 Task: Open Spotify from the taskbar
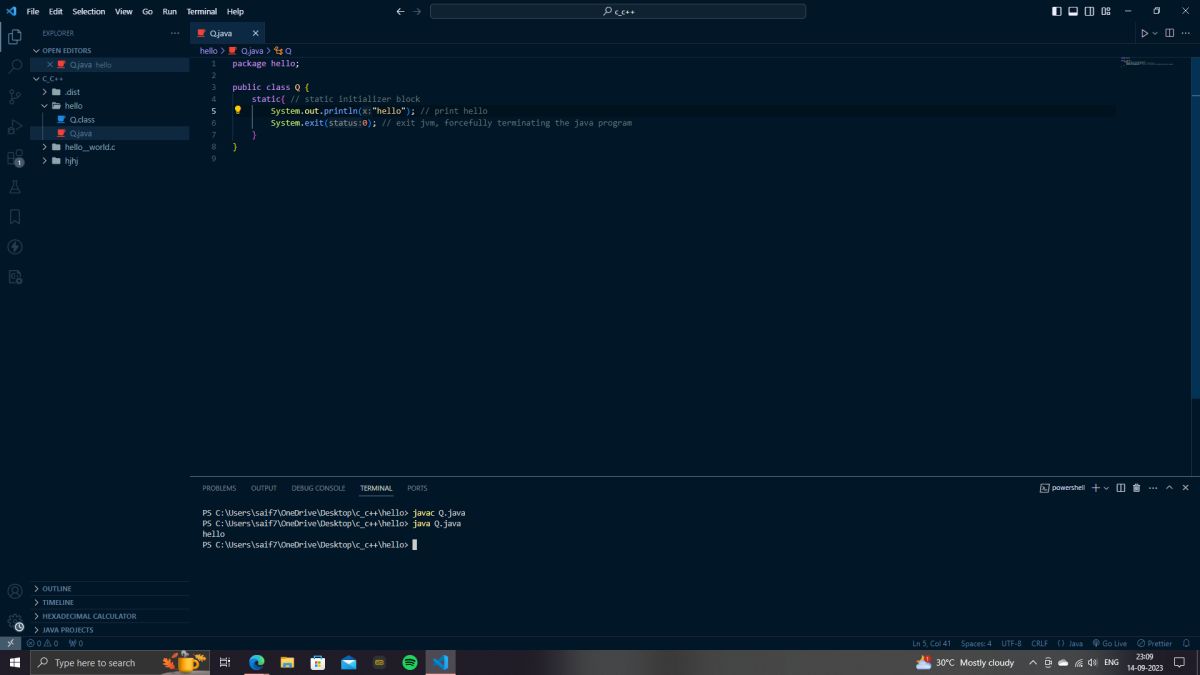click(410, 662)
